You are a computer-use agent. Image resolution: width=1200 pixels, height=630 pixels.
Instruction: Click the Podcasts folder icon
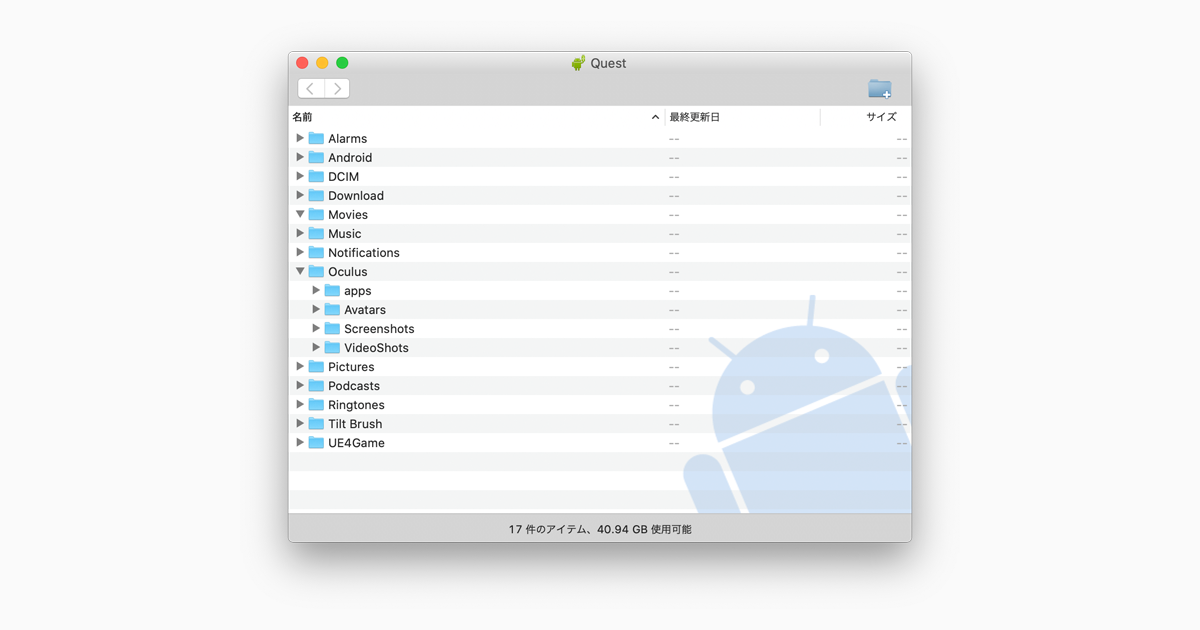point(316,385)
